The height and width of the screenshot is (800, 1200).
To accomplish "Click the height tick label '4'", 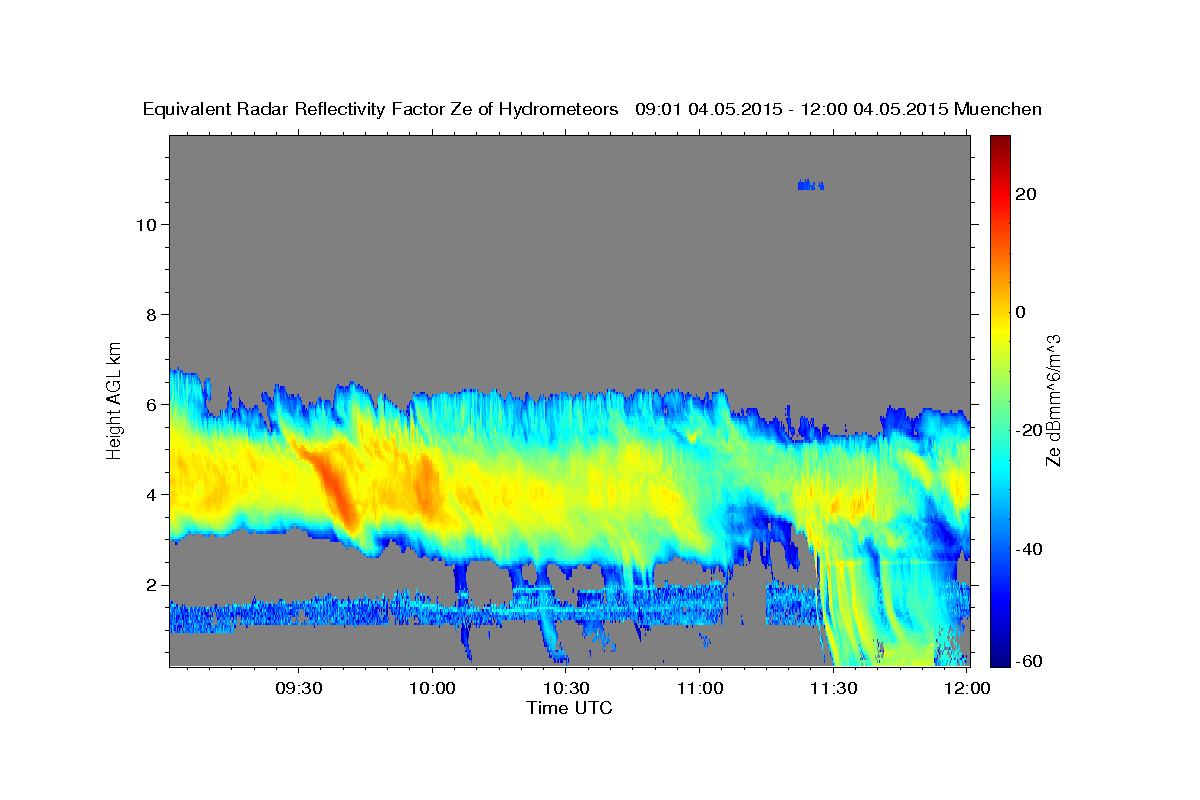I will [149, 494].
